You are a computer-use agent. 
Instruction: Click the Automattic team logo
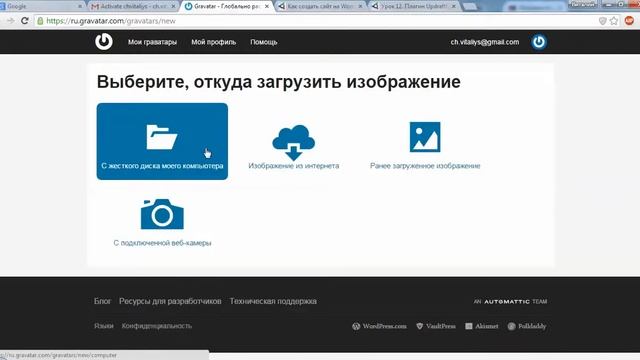pos(510,302)
